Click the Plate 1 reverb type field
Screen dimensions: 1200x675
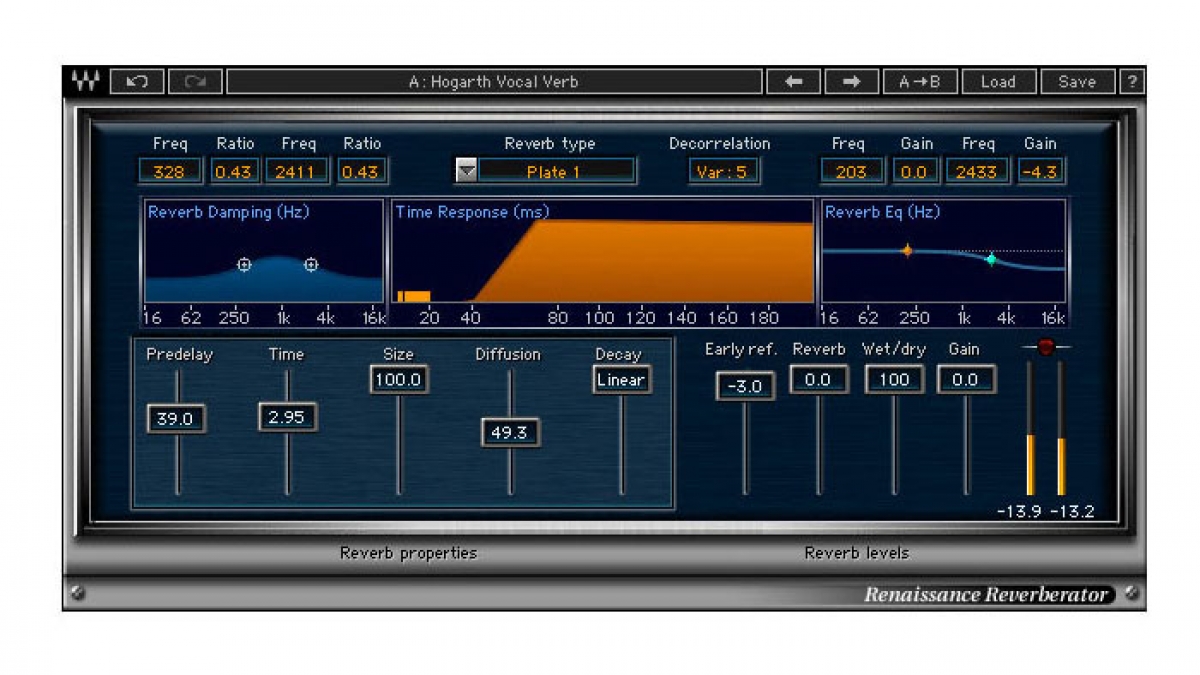[x=556, y=171]
